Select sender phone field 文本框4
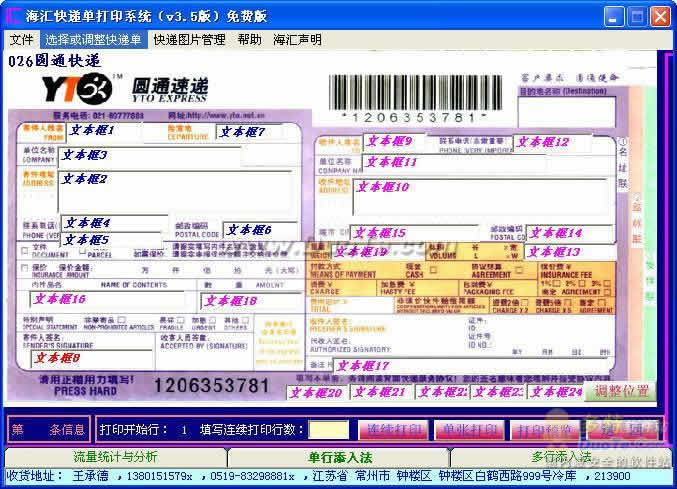Image resolution: width=677 pixels, height=489 pixels. pos(114,223)
